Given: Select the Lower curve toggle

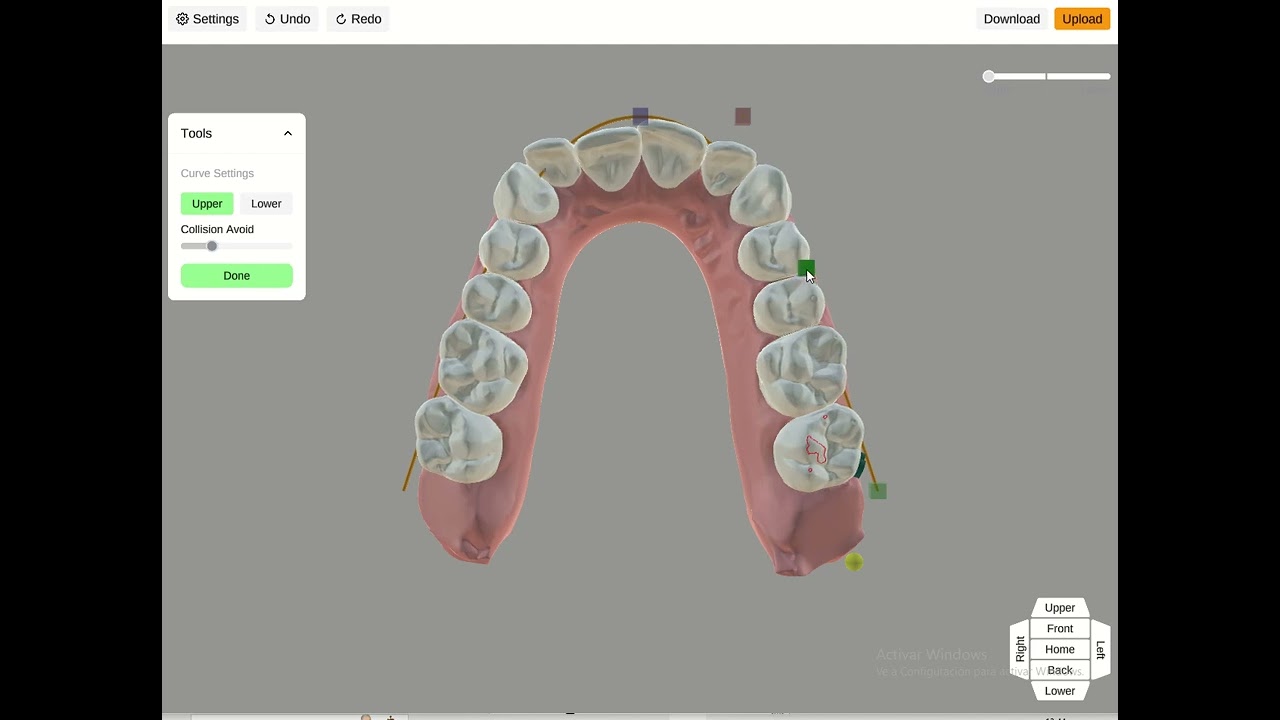Looking at the screenshot, I should (x=266, y=204).
